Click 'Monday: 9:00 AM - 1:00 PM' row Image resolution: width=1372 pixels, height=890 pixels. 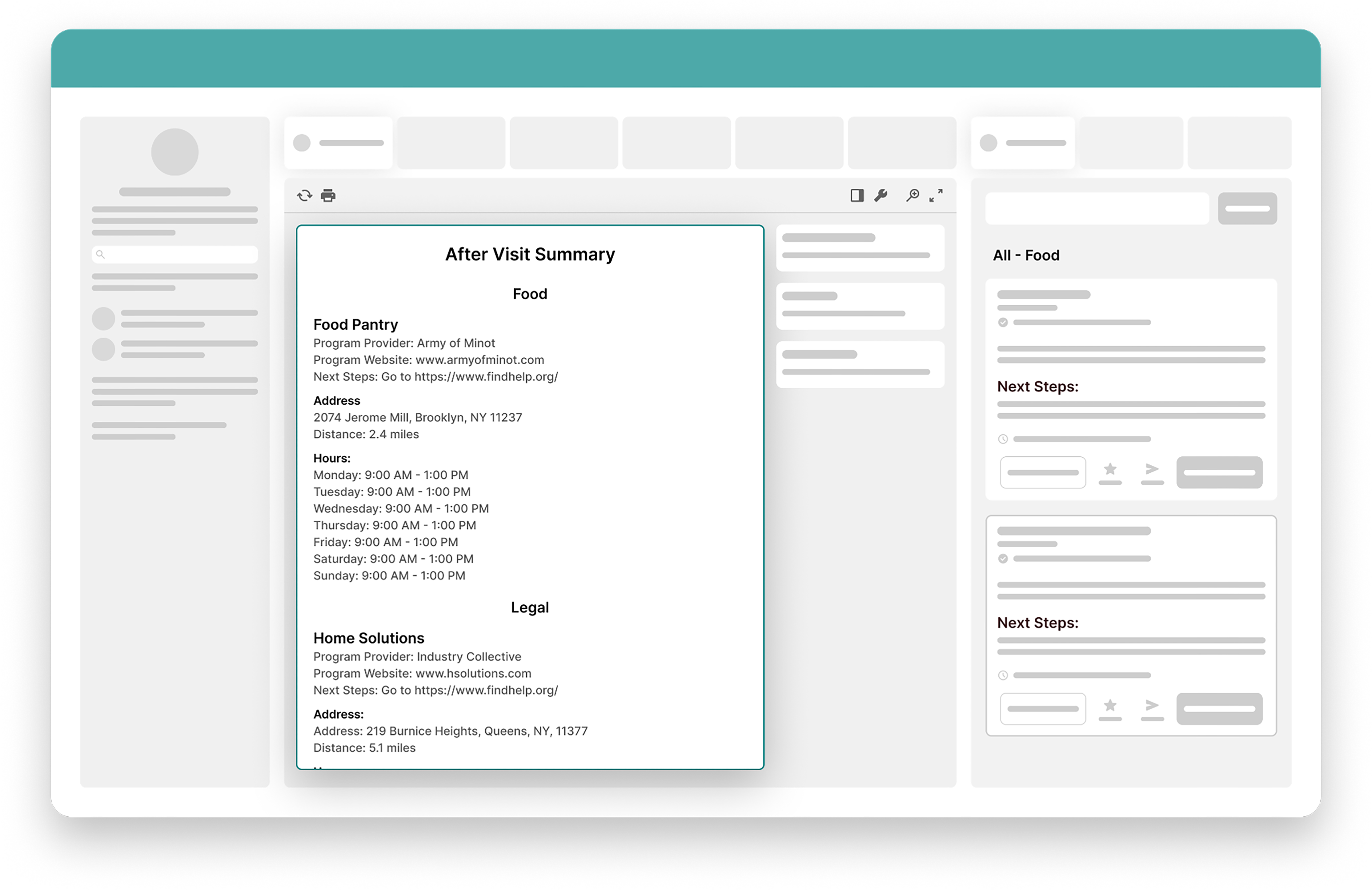click(x=390, y=475)
